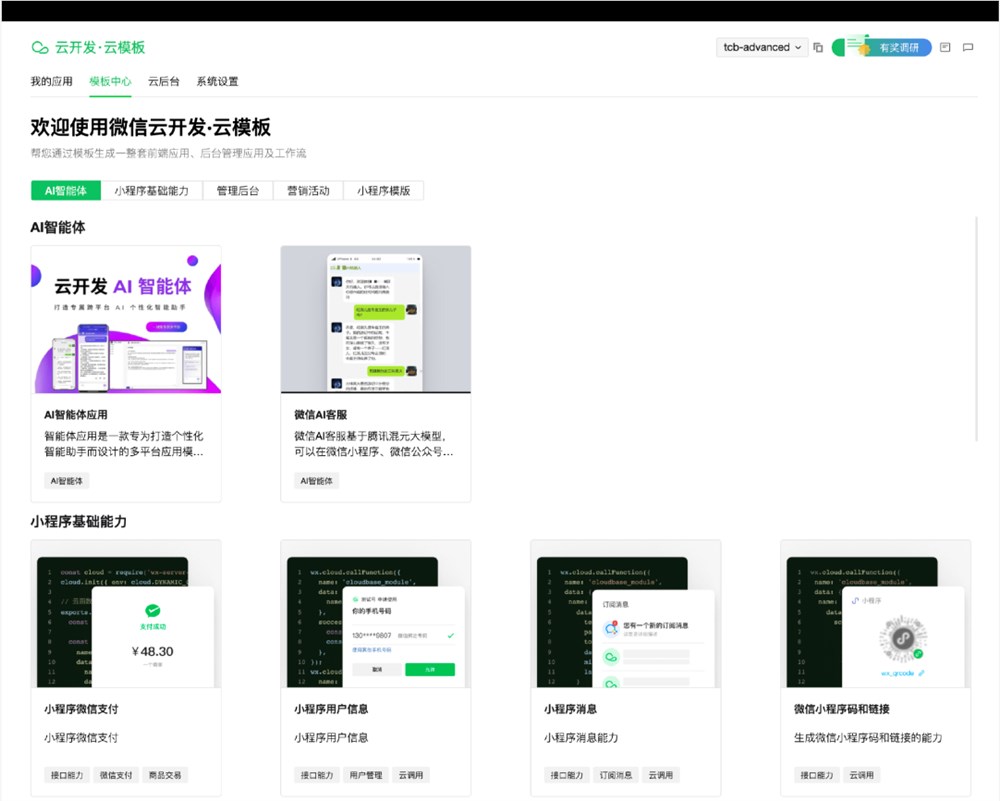Open feedback via the chat bubble icon

click(967, 47)
